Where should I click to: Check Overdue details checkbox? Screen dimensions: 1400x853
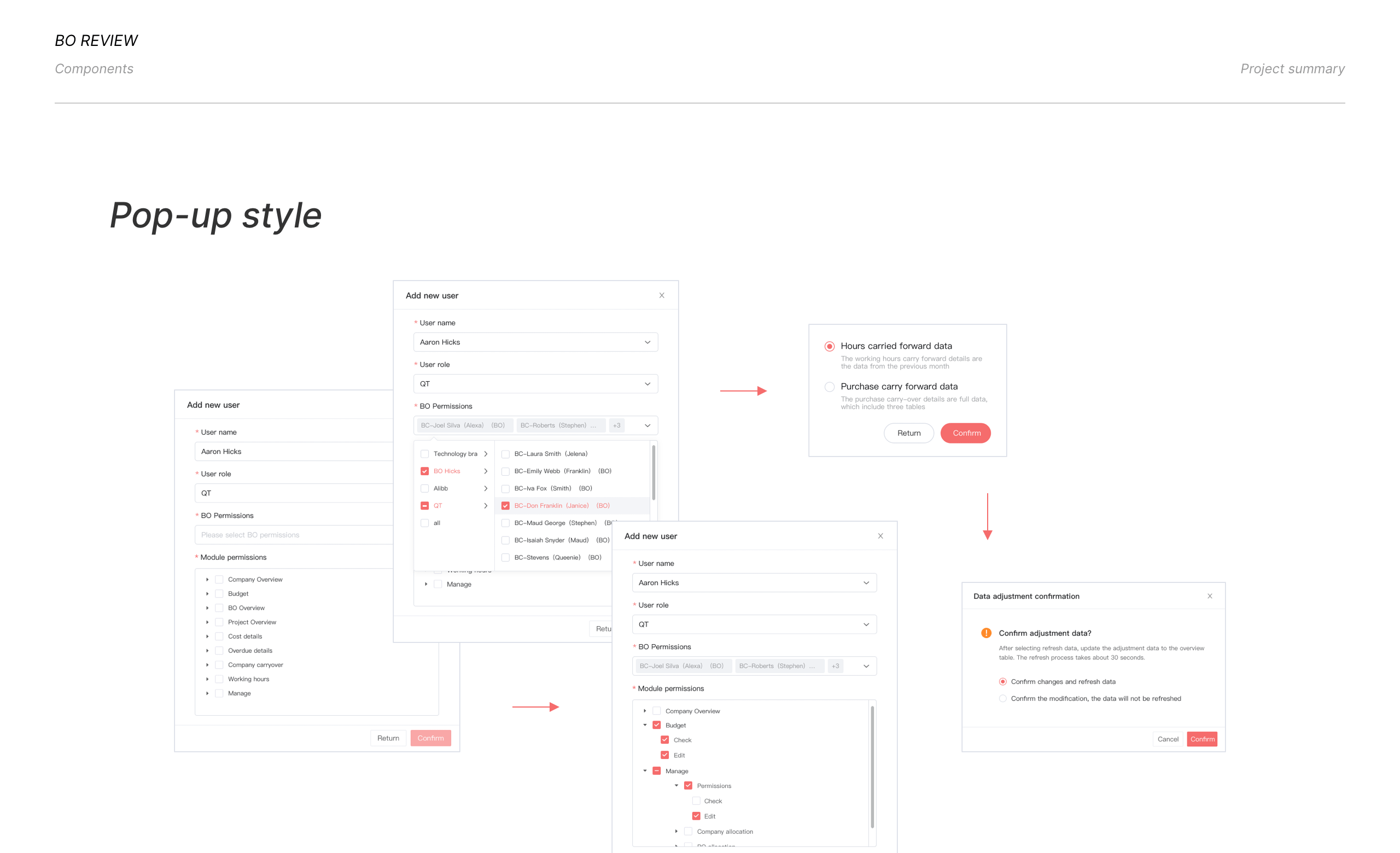219,650
